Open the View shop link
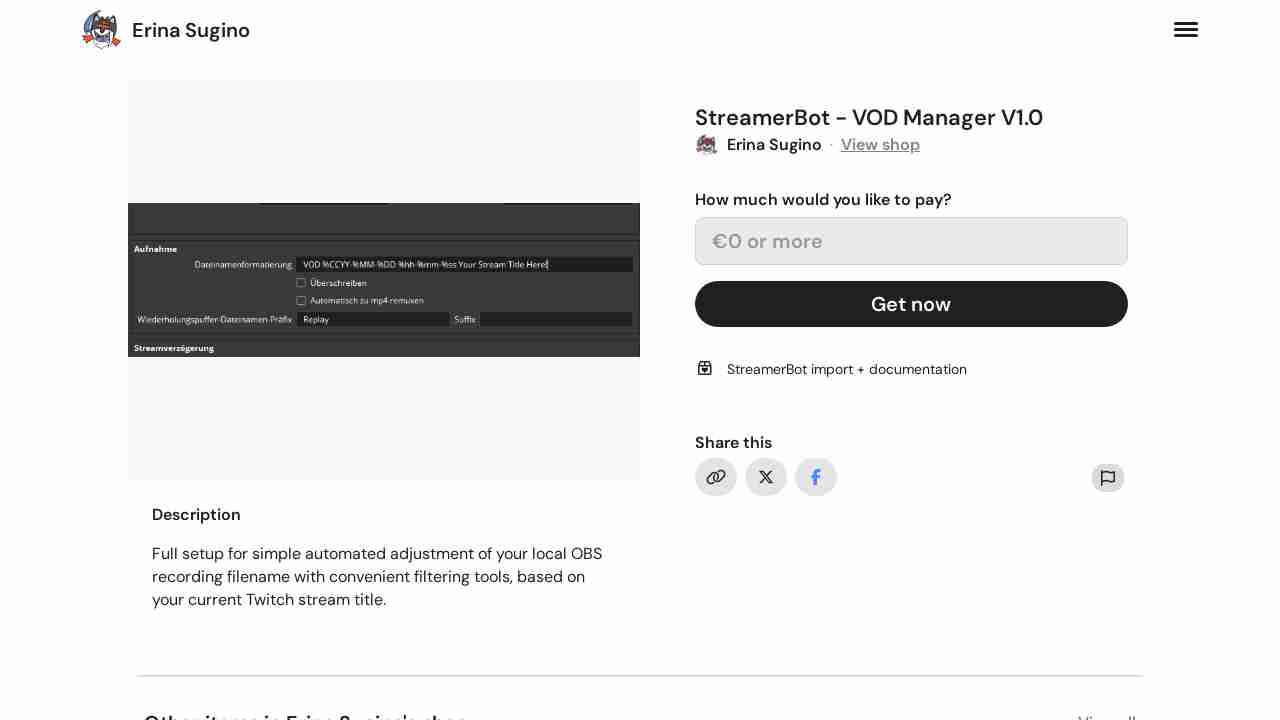The image size is (1280, 720). pos(880,145)
